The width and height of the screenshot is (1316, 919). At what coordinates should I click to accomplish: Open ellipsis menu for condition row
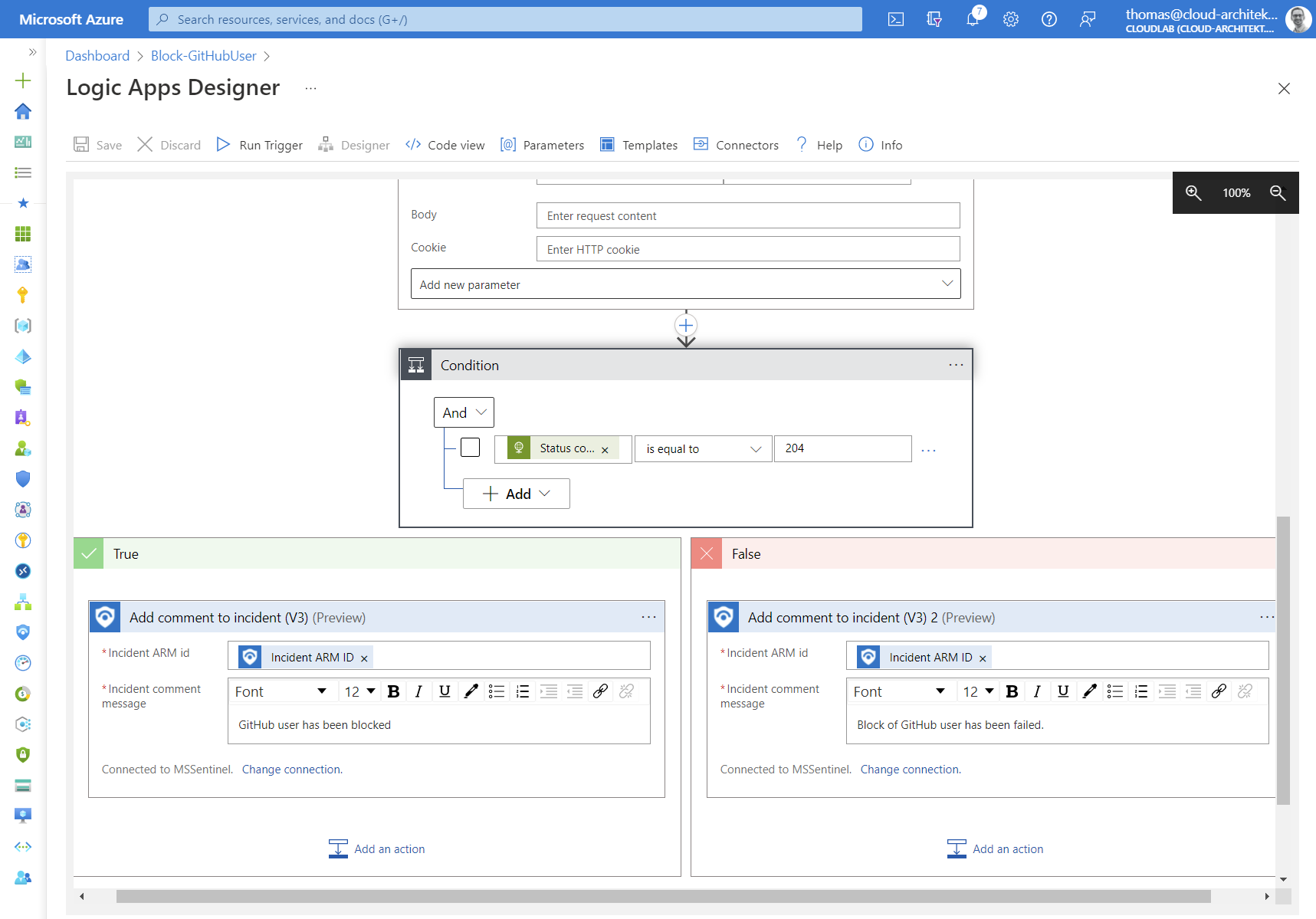click(x=928, y=450)
